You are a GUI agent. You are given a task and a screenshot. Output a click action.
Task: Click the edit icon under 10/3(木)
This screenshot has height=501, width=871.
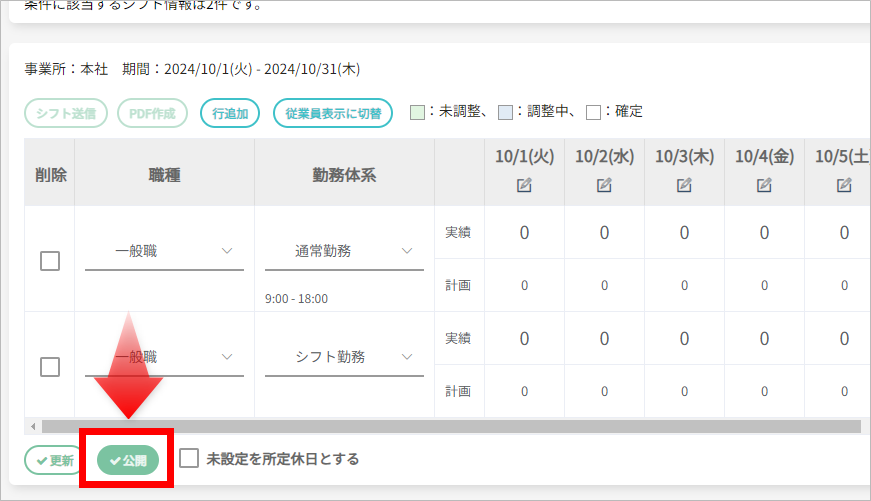pos(684,185)
